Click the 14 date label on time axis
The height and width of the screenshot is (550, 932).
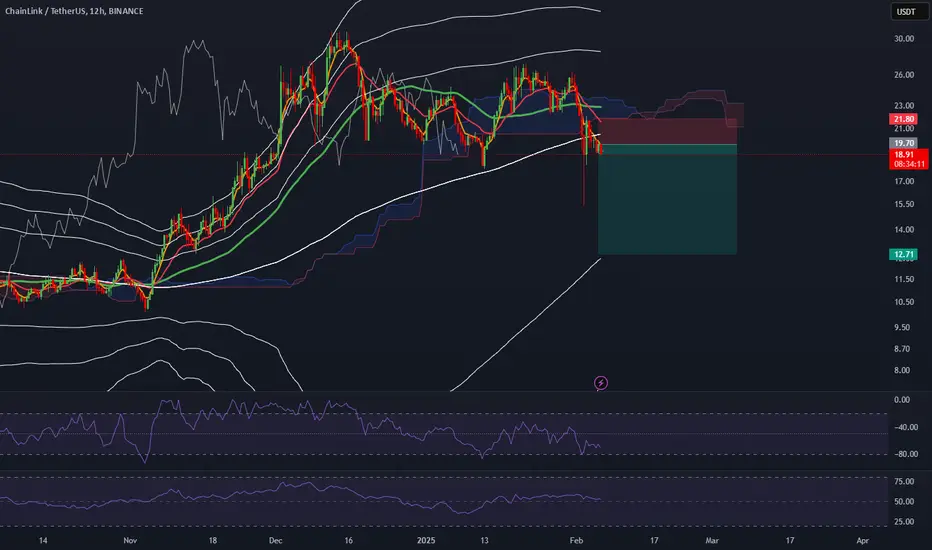pos(43,540)
